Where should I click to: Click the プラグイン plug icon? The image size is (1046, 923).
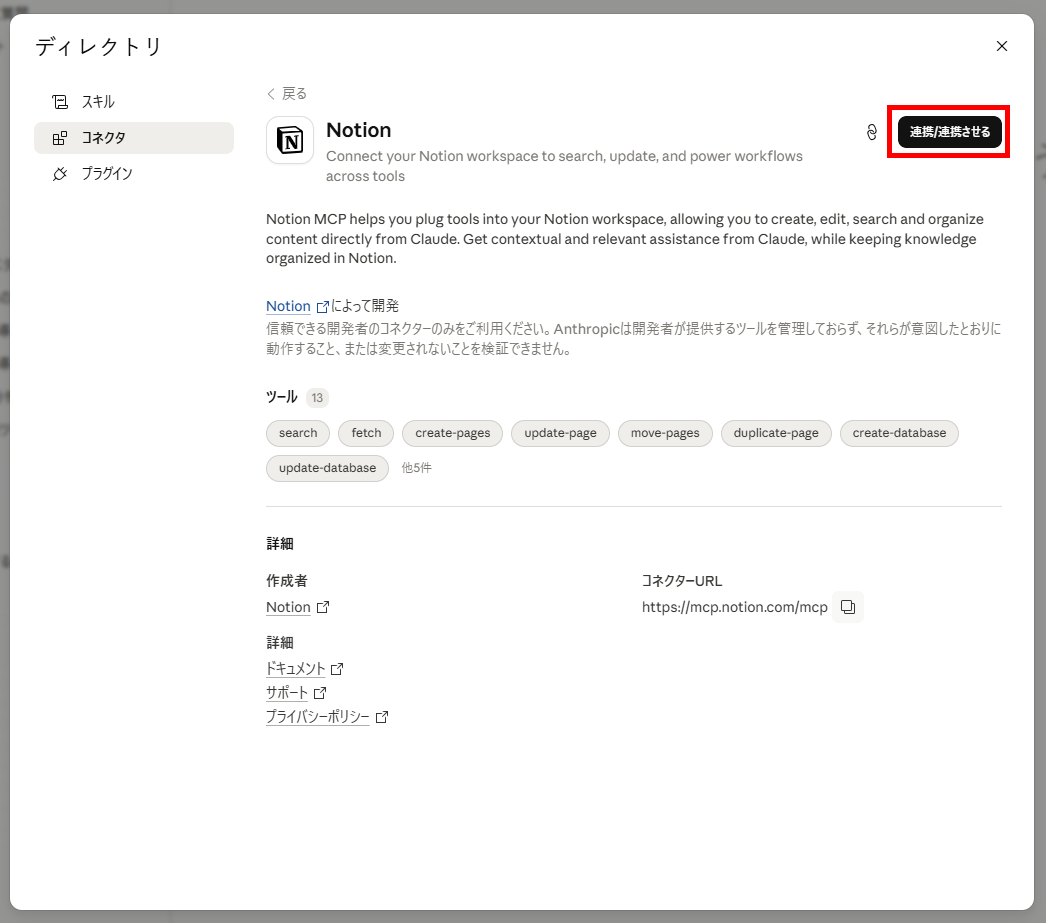click(x=60, y=173)
